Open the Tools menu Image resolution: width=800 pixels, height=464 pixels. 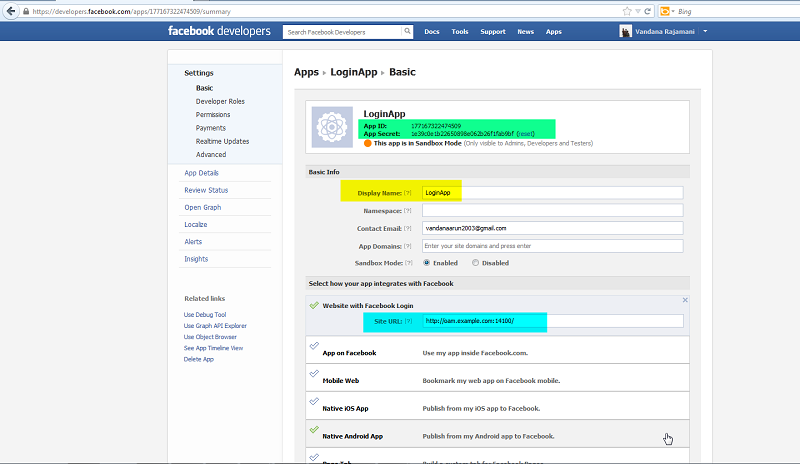coord(460,32)
